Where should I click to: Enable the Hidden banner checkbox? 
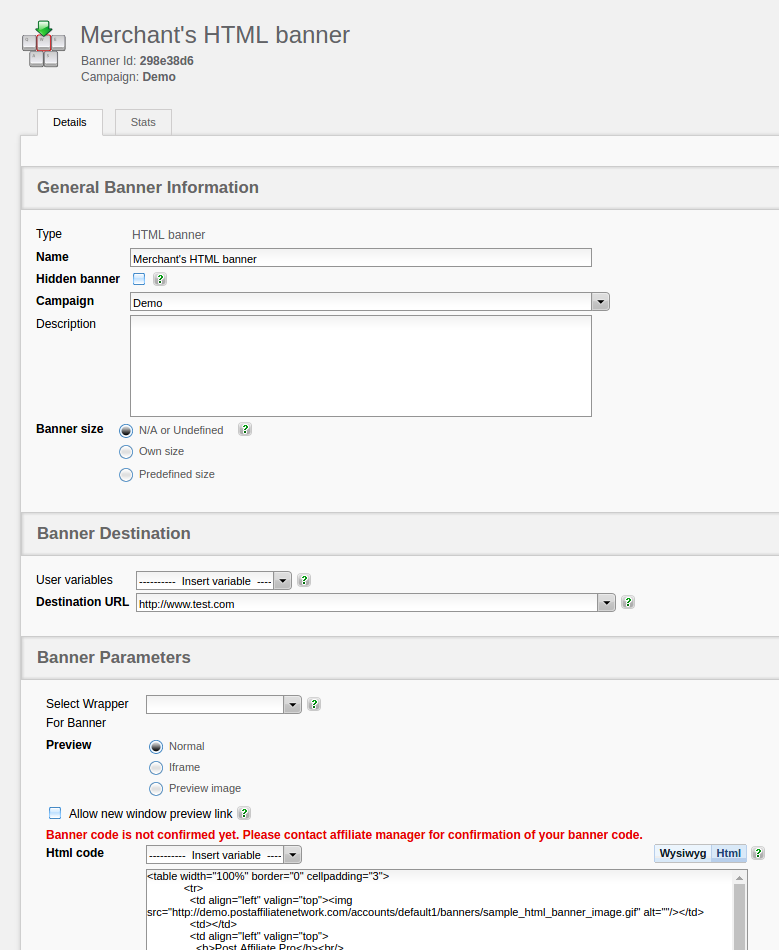(139, 279)
